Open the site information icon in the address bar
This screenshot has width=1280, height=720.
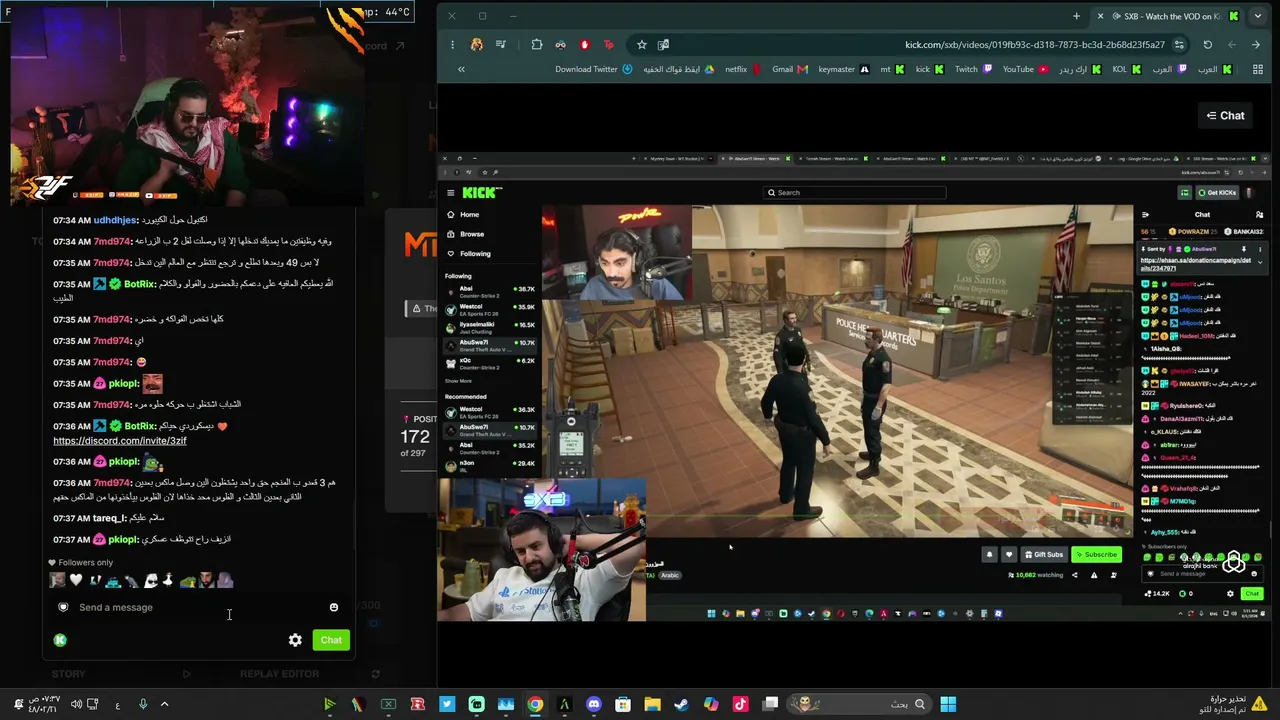(x=1180, y=44)
